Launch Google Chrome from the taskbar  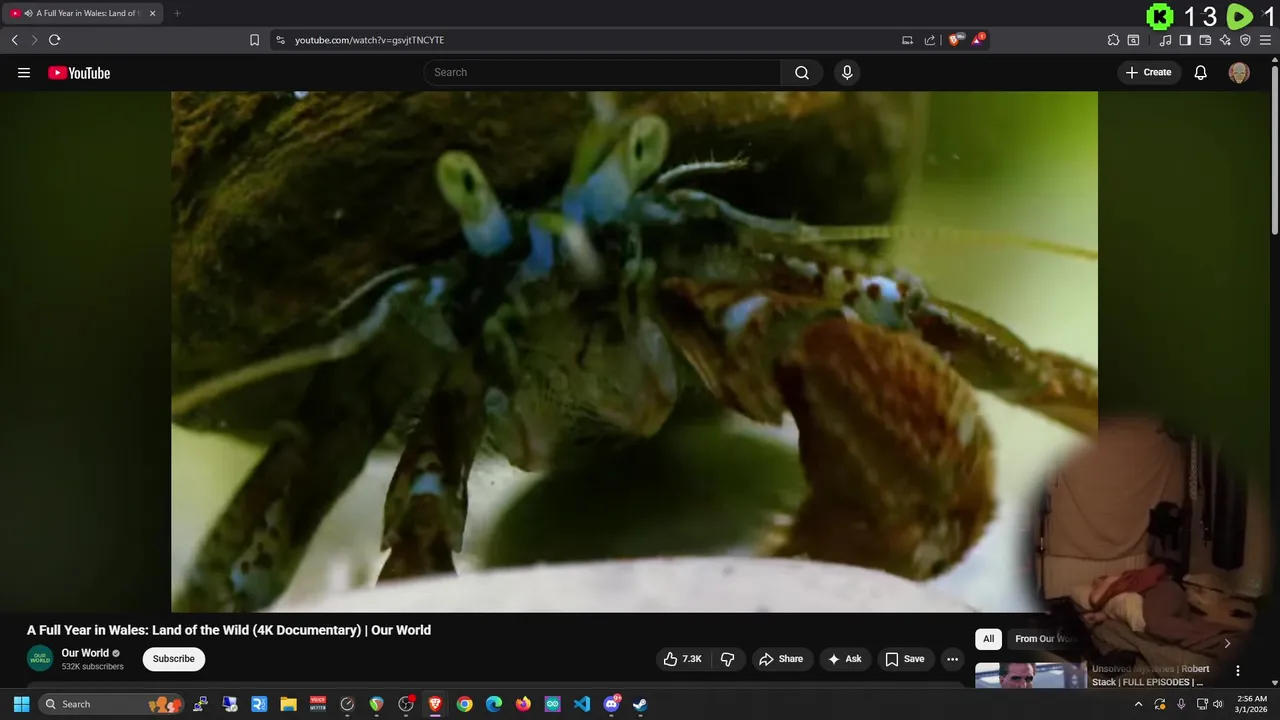click(x=464, y=704)
